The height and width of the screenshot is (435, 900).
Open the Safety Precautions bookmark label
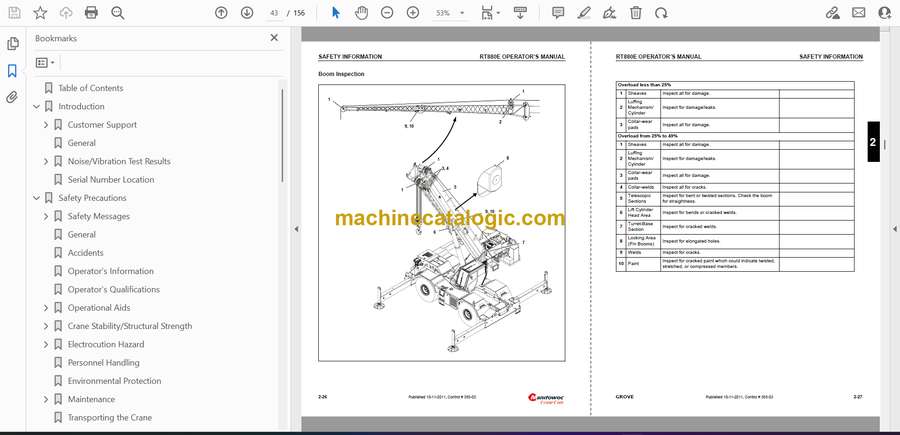pos(92,198)
